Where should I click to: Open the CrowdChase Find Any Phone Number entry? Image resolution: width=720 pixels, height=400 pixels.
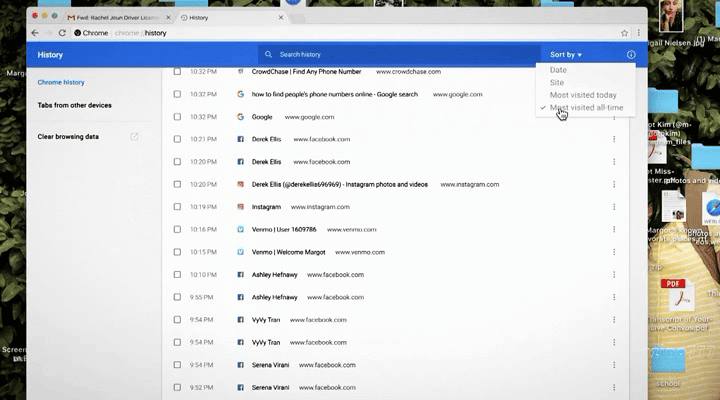tap(306, 72)
